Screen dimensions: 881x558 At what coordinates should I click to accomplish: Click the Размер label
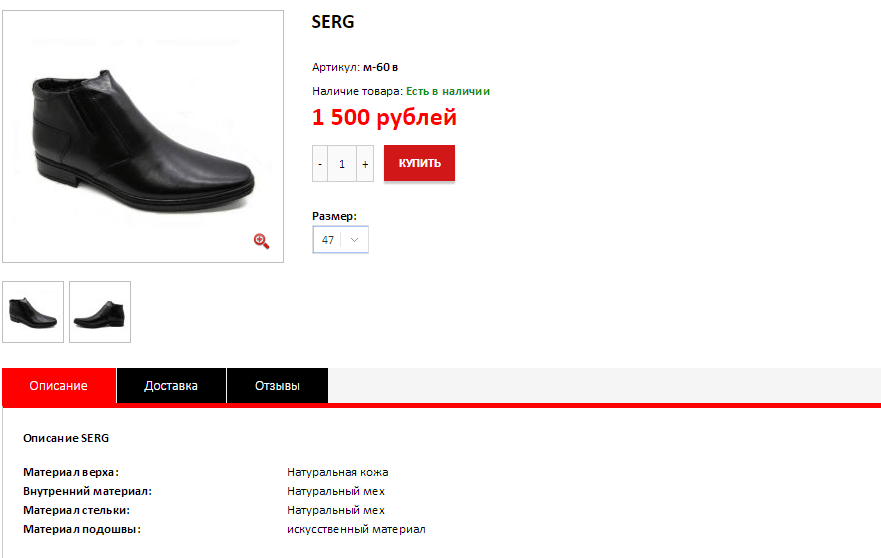pos(334,216)
